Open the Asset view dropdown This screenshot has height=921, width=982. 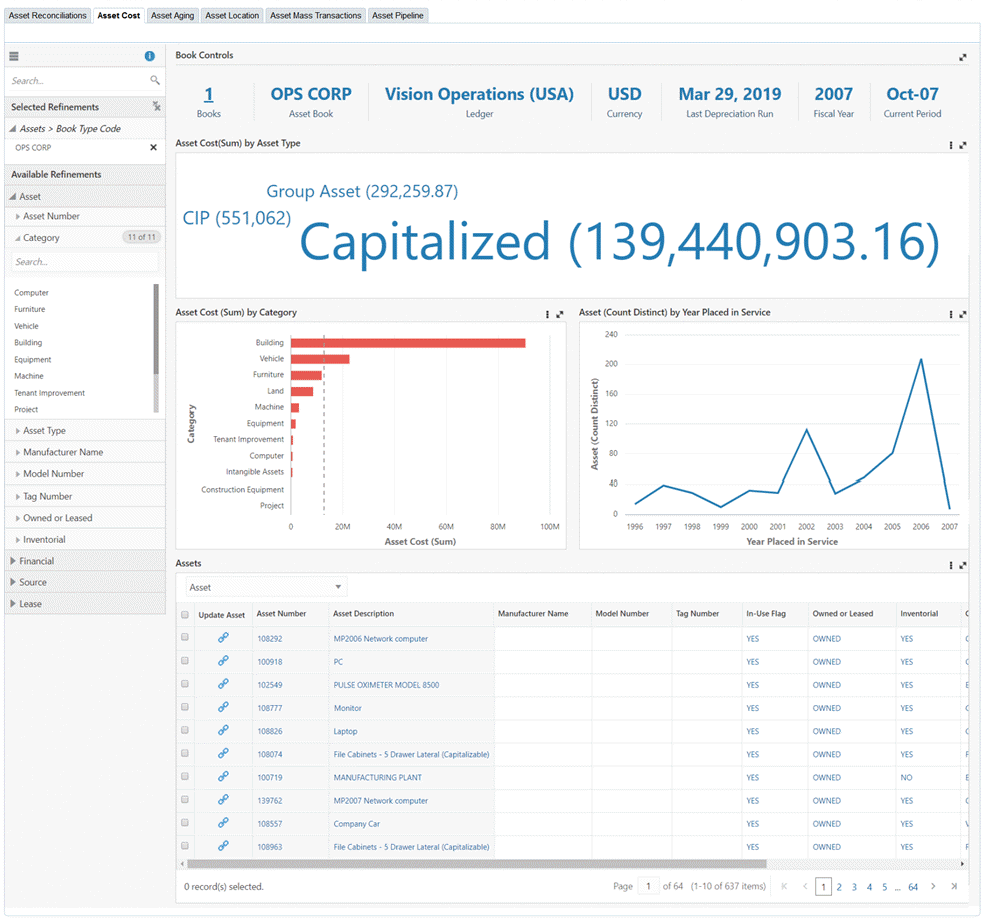[266, 587]
